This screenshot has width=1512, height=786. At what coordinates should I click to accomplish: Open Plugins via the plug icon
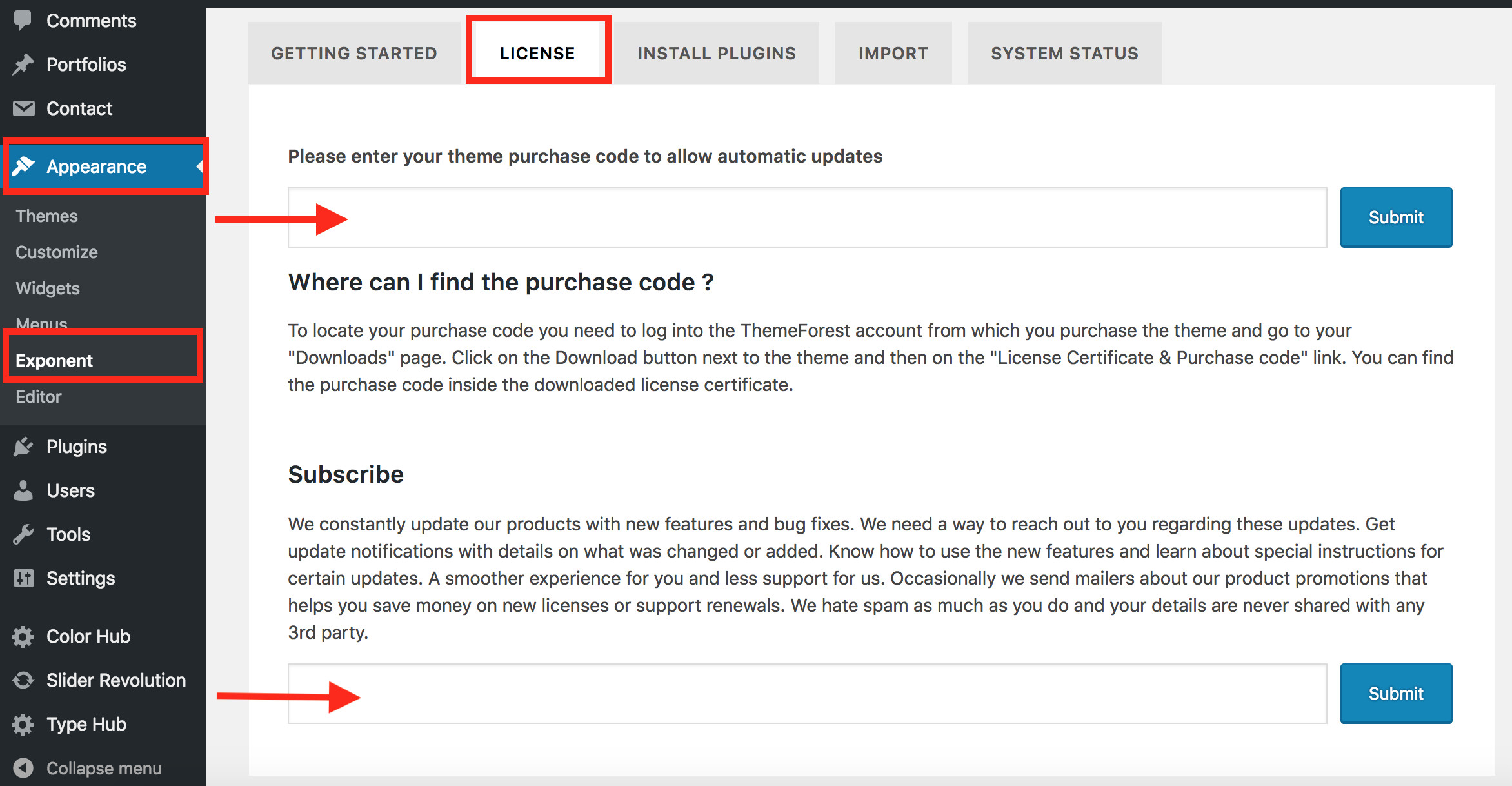pyautogui.click(x=23, y=446)
